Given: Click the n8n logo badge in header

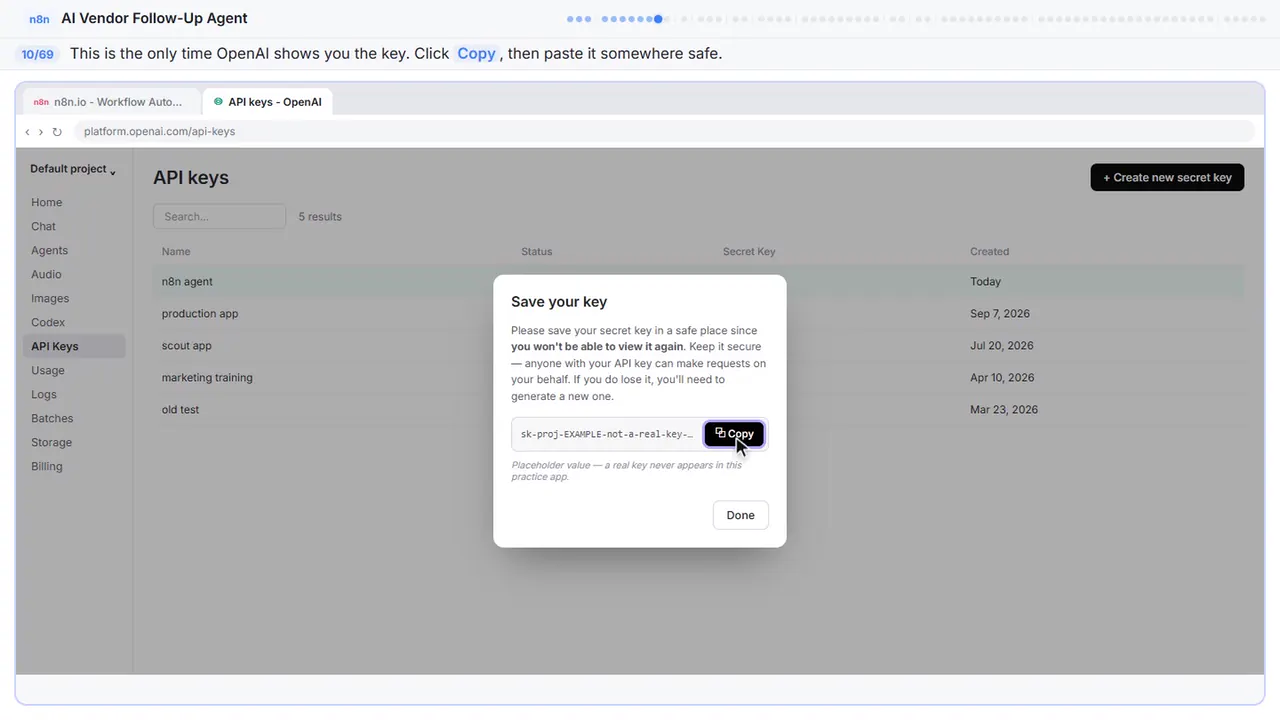Looking at the screenshot, I should [39, 19].
